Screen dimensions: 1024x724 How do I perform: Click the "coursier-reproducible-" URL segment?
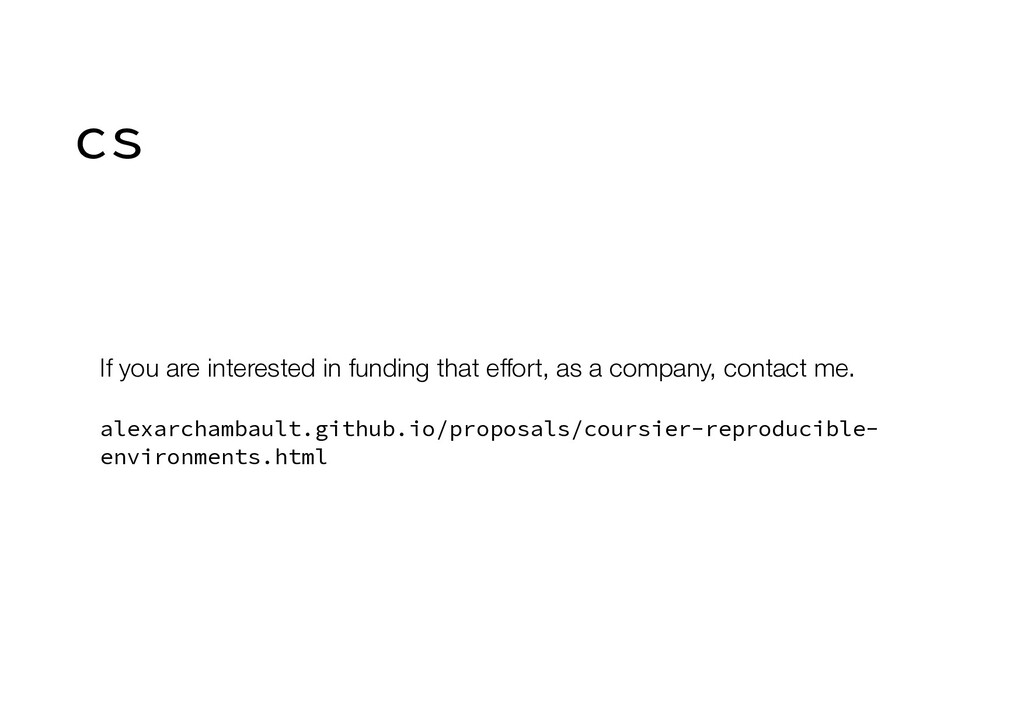click(731, 430)
